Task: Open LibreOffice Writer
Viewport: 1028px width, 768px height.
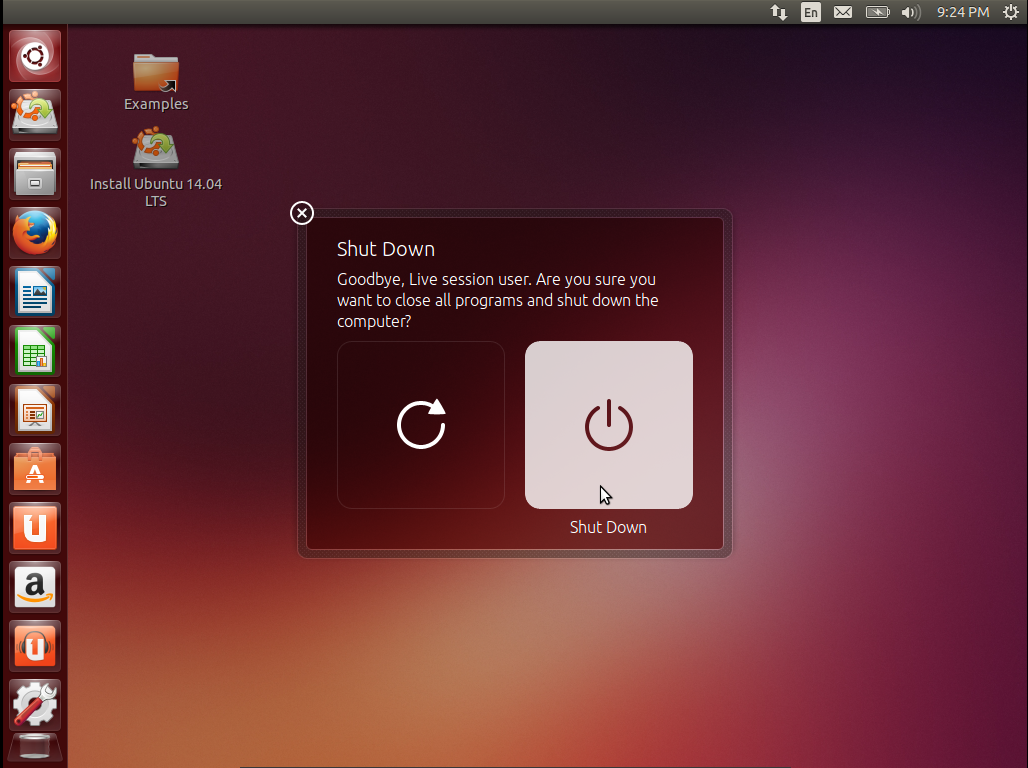Action: click(x=34, y=291)
